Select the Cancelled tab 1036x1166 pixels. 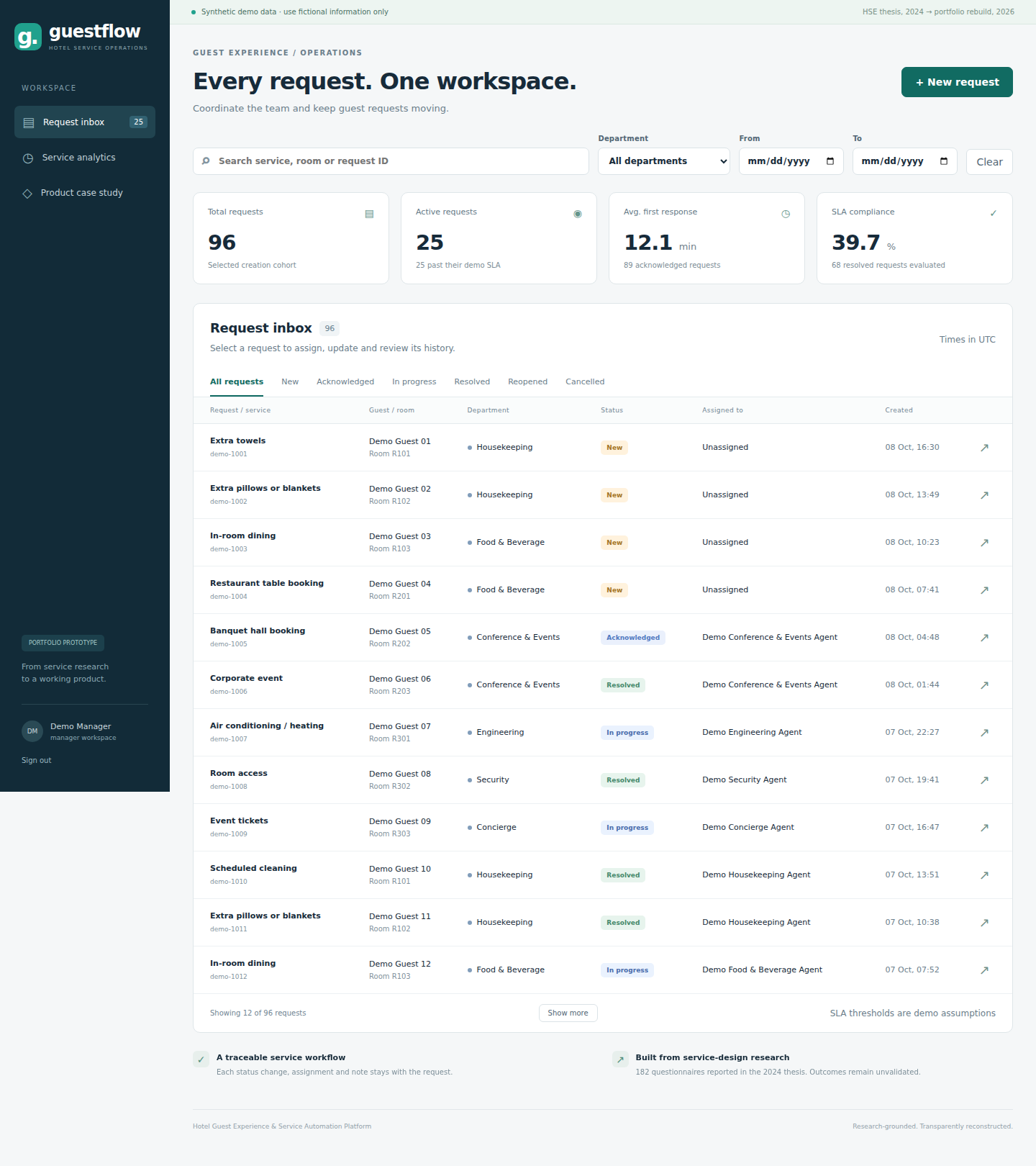[x=585, y=382]
